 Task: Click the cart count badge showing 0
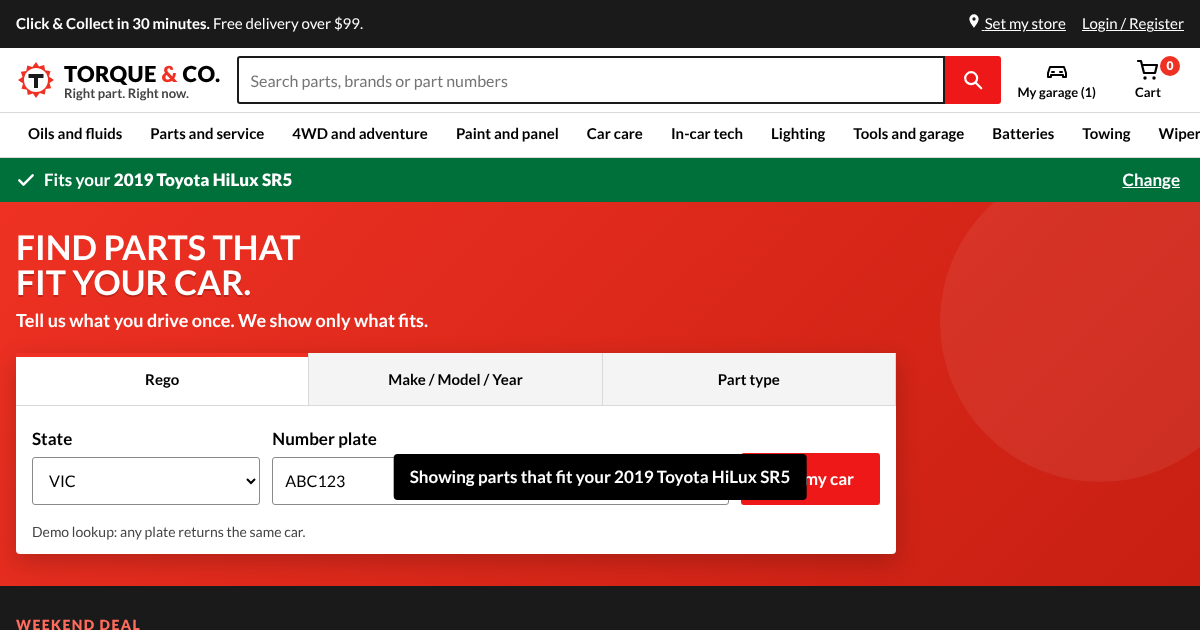(1170, 66)
